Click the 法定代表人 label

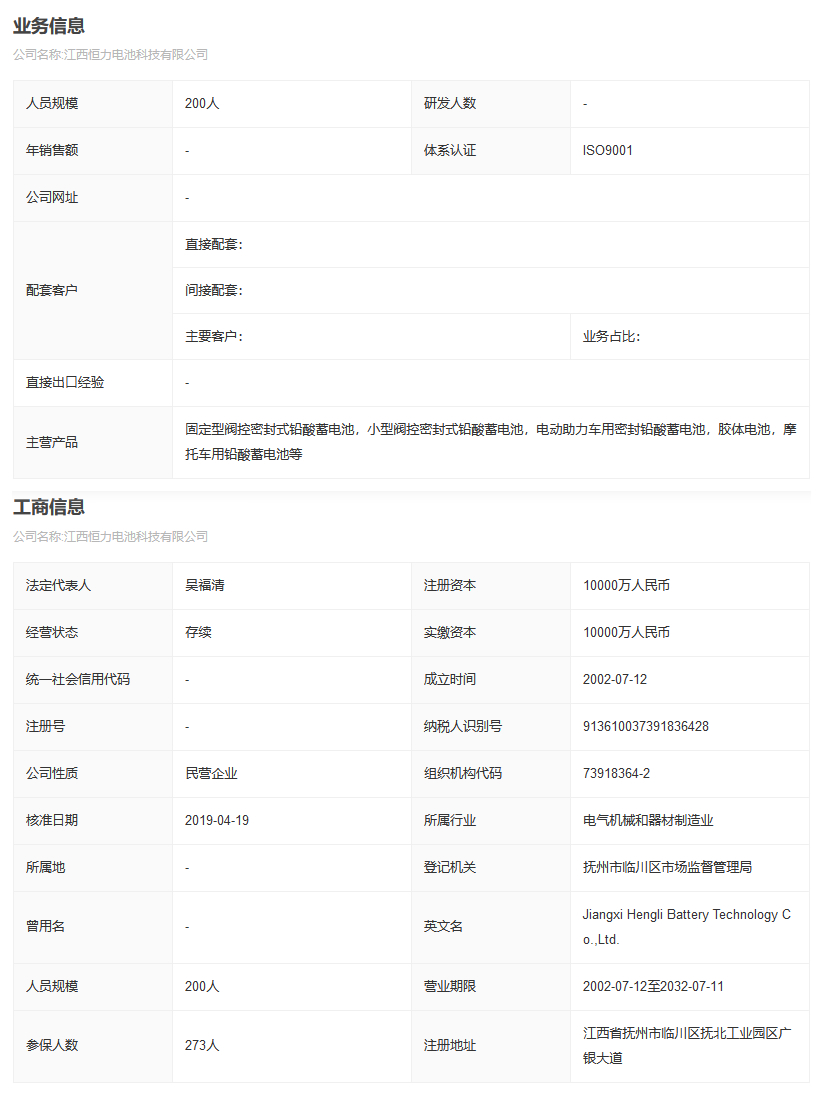[58, 585]
